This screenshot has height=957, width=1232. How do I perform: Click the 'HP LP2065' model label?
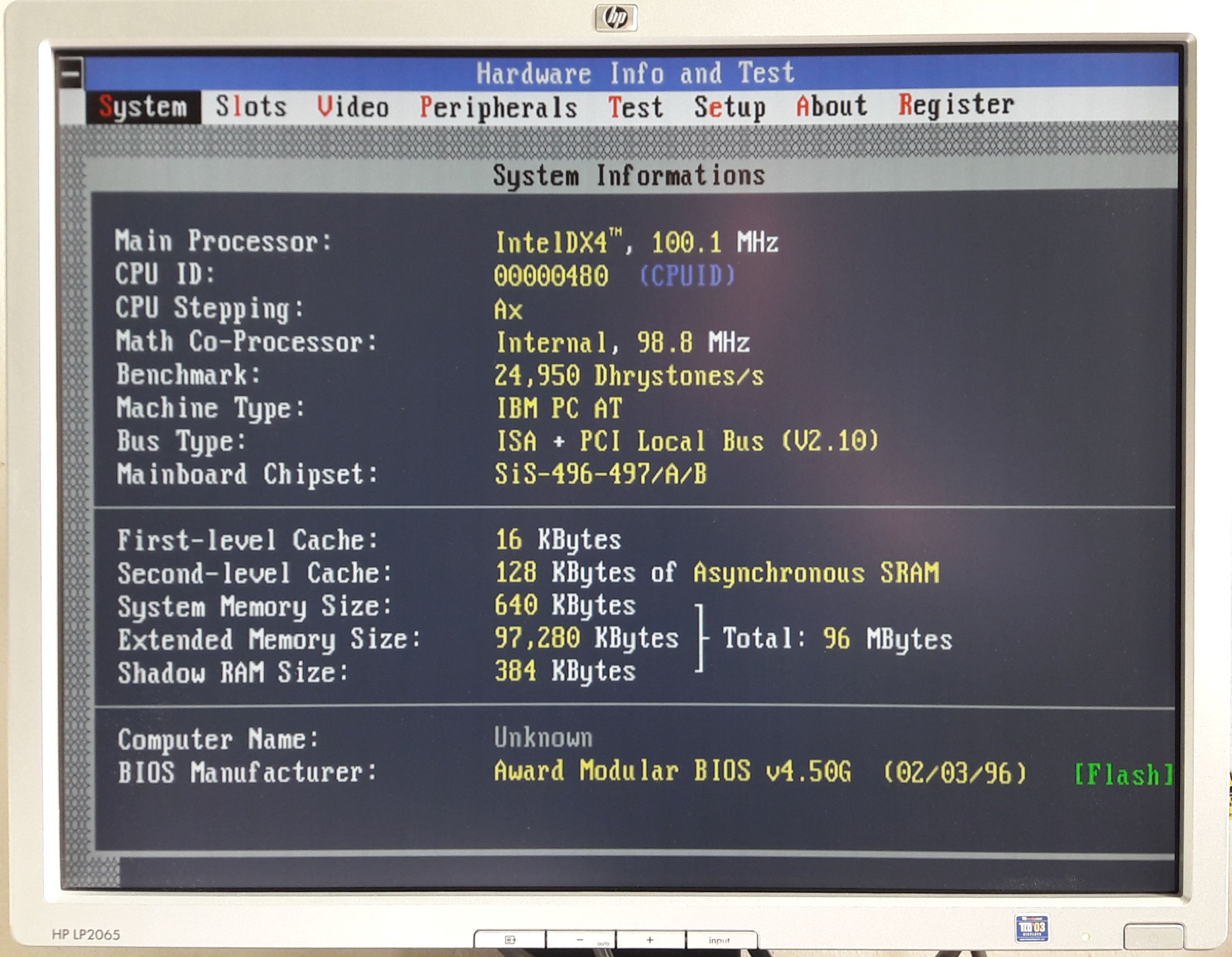86,935
